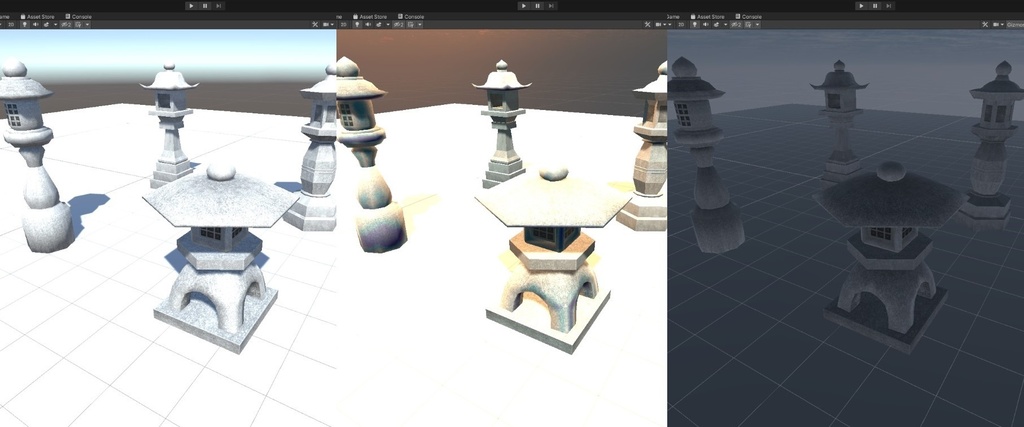Viewport: 1024px width, 427px height.
Task: Click scene camera icon in orange-sky scene toolbar
Action: point(658,24)
